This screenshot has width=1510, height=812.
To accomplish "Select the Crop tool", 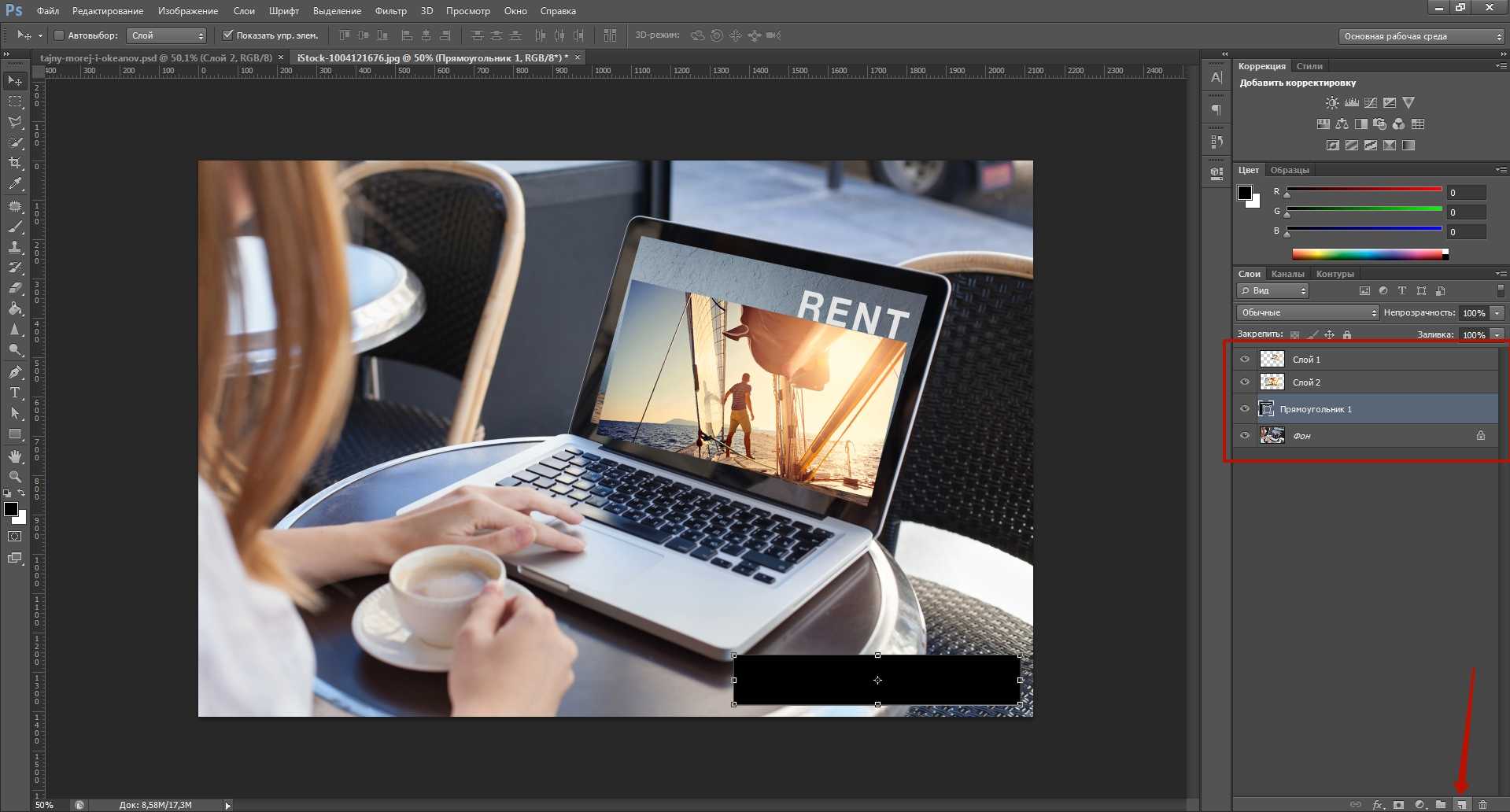I will (x=15, y=163).
